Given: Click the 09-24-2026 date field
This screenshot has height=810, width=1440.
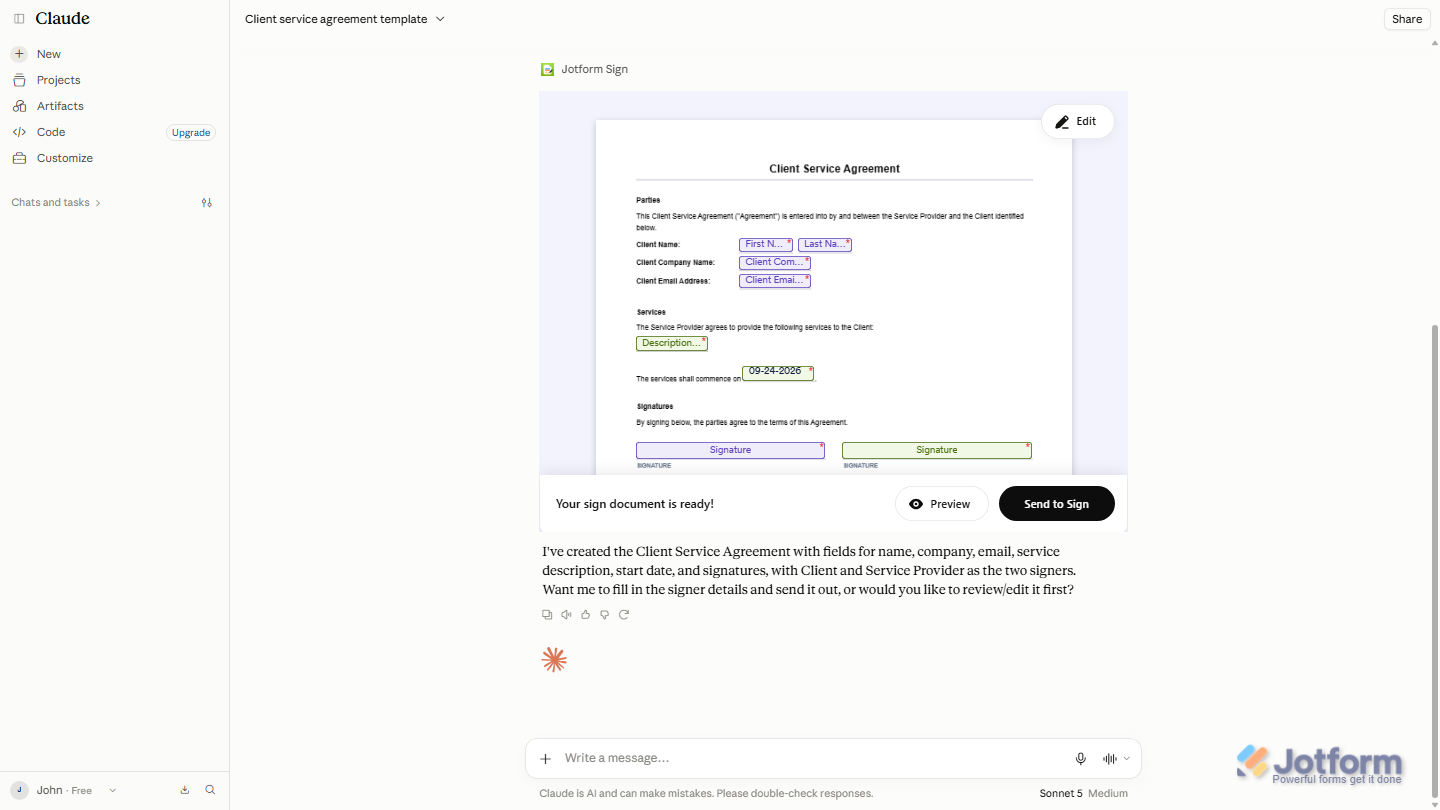Looking at the screenshot, I should 778,373.
